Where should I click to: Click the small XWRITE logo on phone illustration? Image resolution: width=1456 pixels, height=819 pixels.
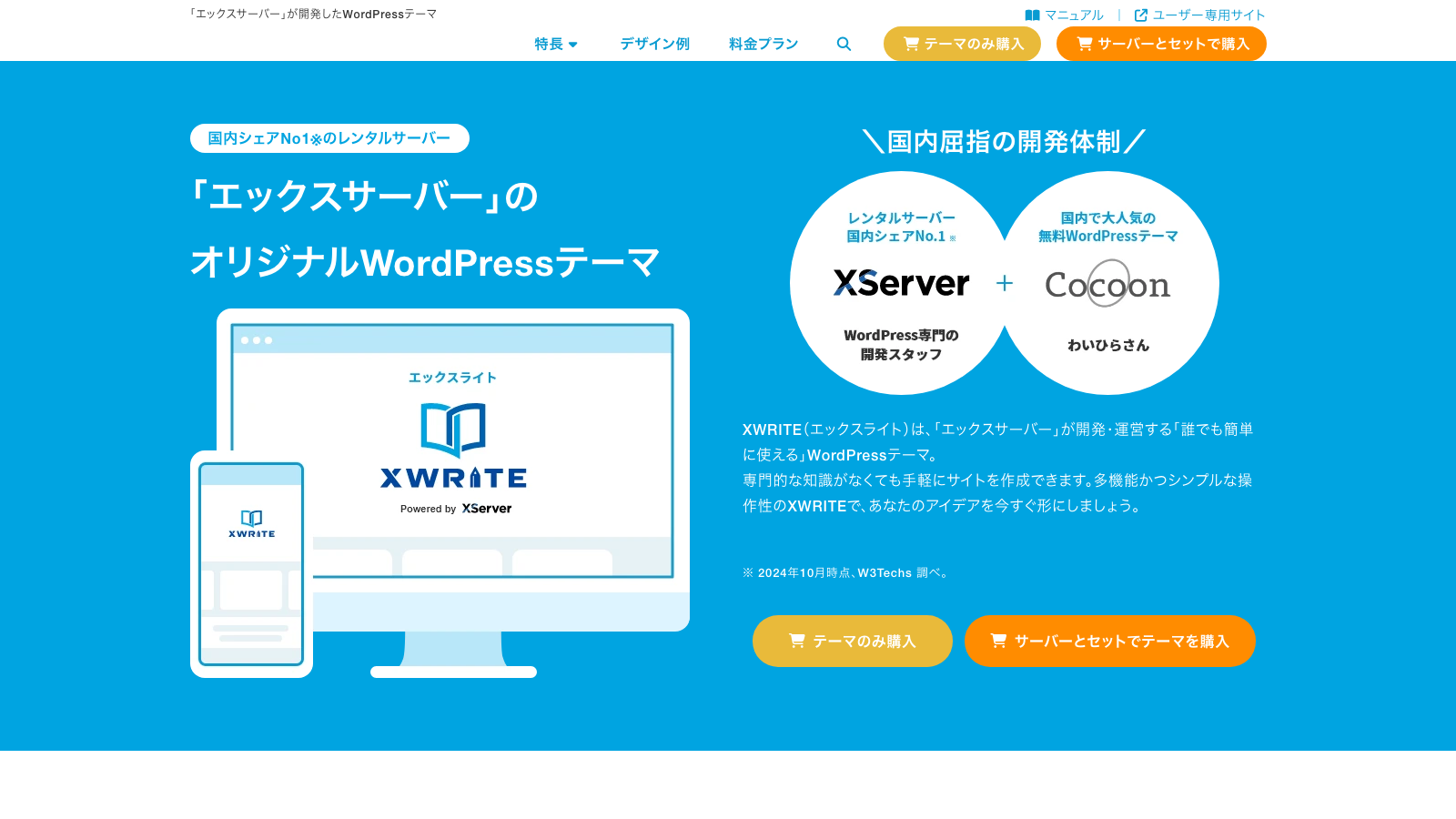pos(252,523)
